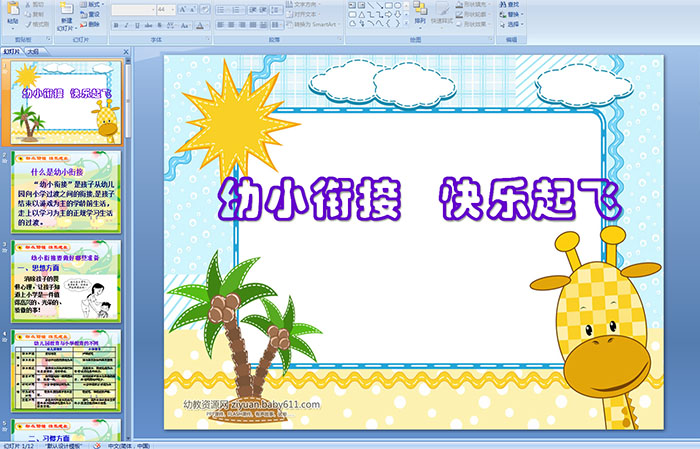Open the Character Spacing (AV) dropdown
The image size is (700, 449).
pos(171,25)
